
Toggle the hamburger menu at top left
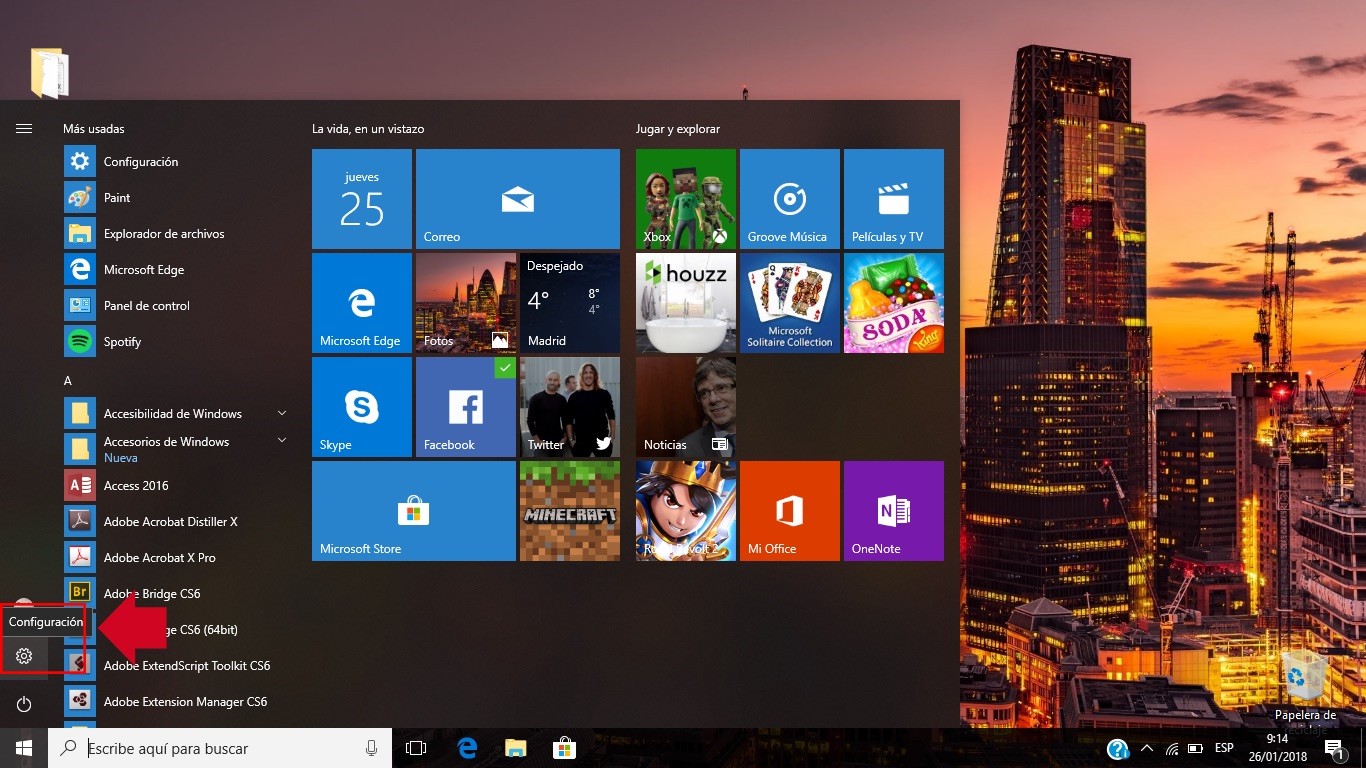23,128
